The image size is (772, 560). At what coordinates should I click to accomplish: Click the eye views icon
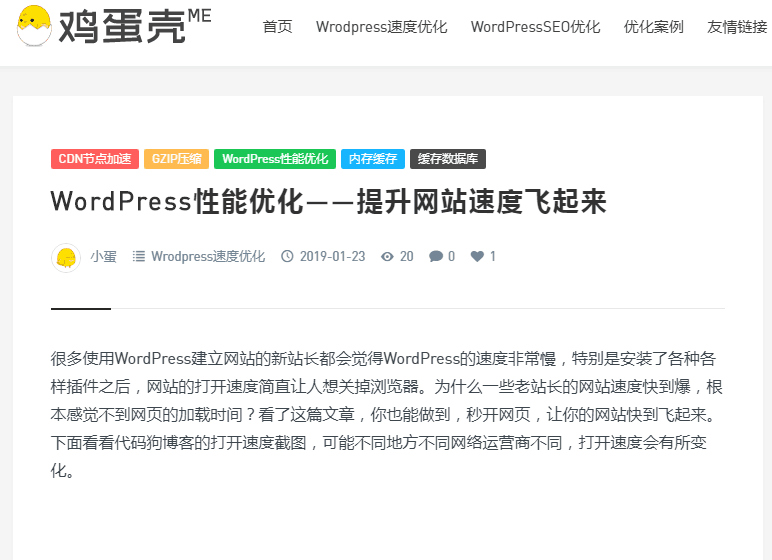pos(387,256)
